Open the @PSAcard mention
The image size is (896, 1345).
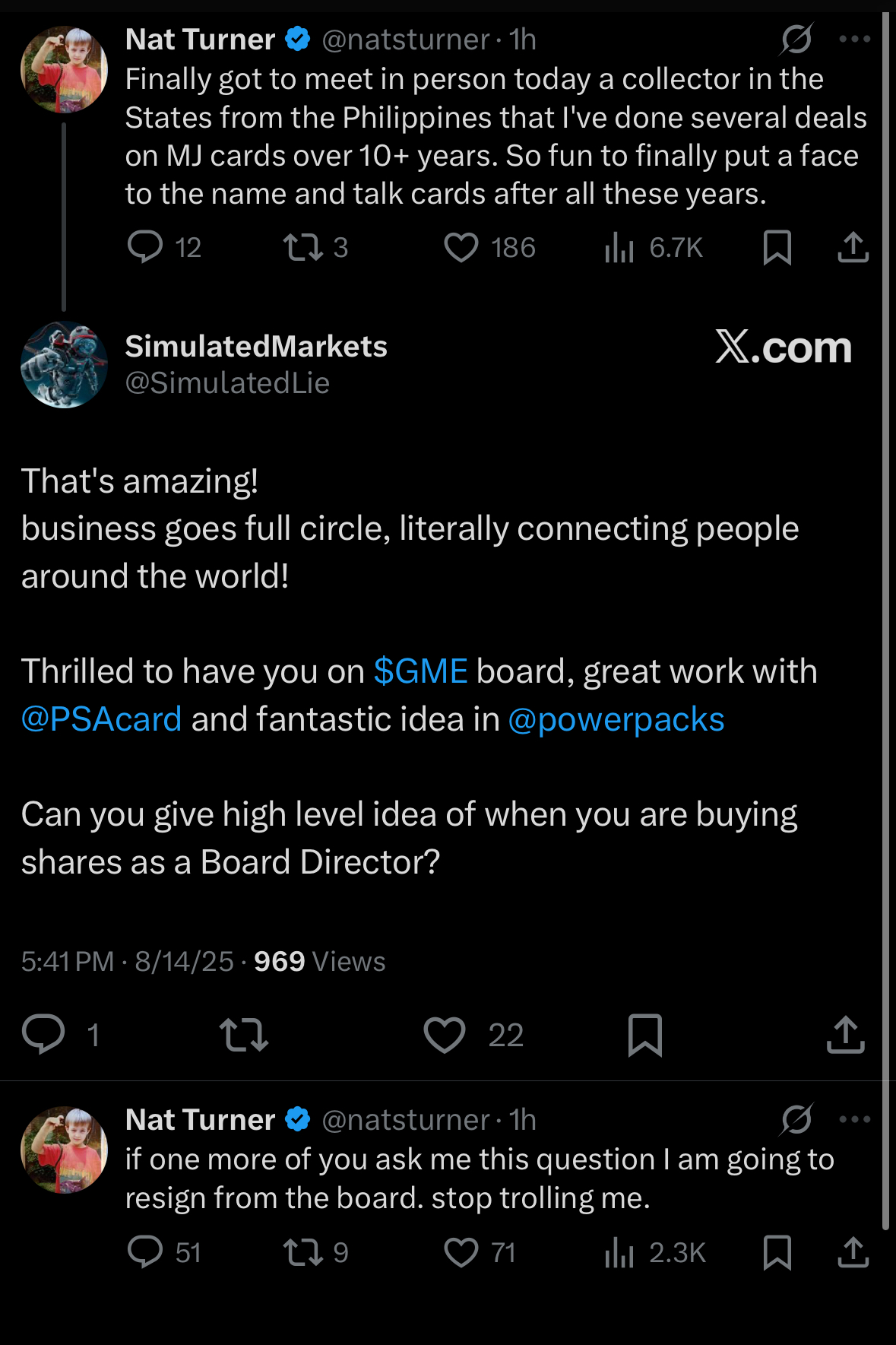(x=102, y=719)
